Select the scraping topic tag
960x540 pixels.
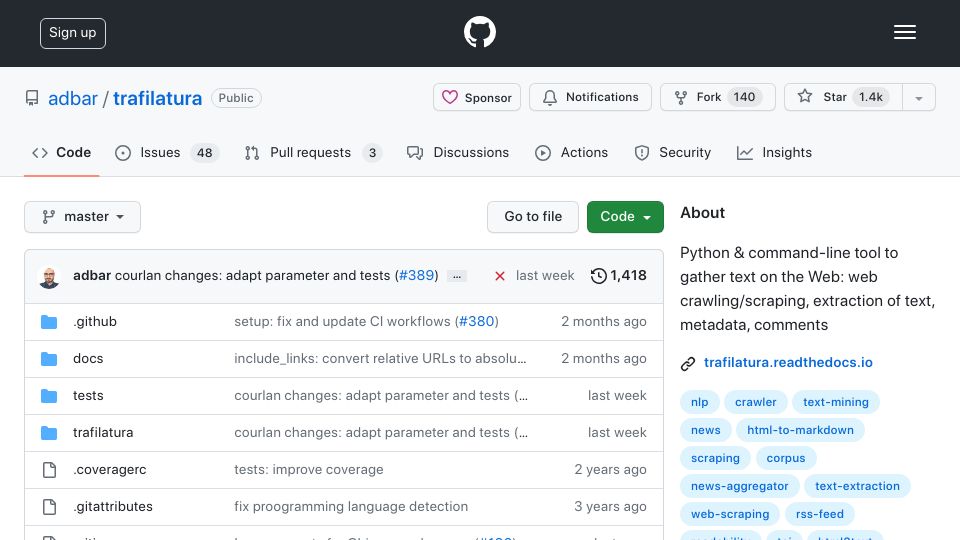click(715, 459)
